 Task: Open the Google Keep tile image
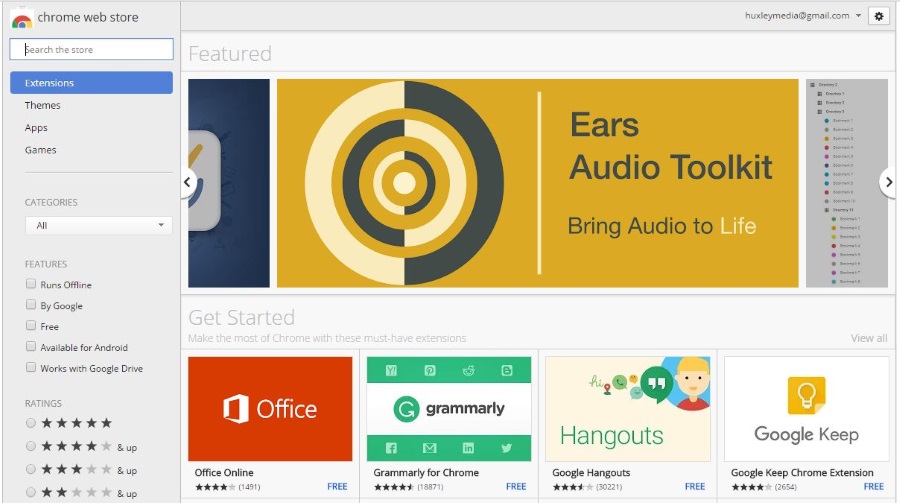(806, 409)
